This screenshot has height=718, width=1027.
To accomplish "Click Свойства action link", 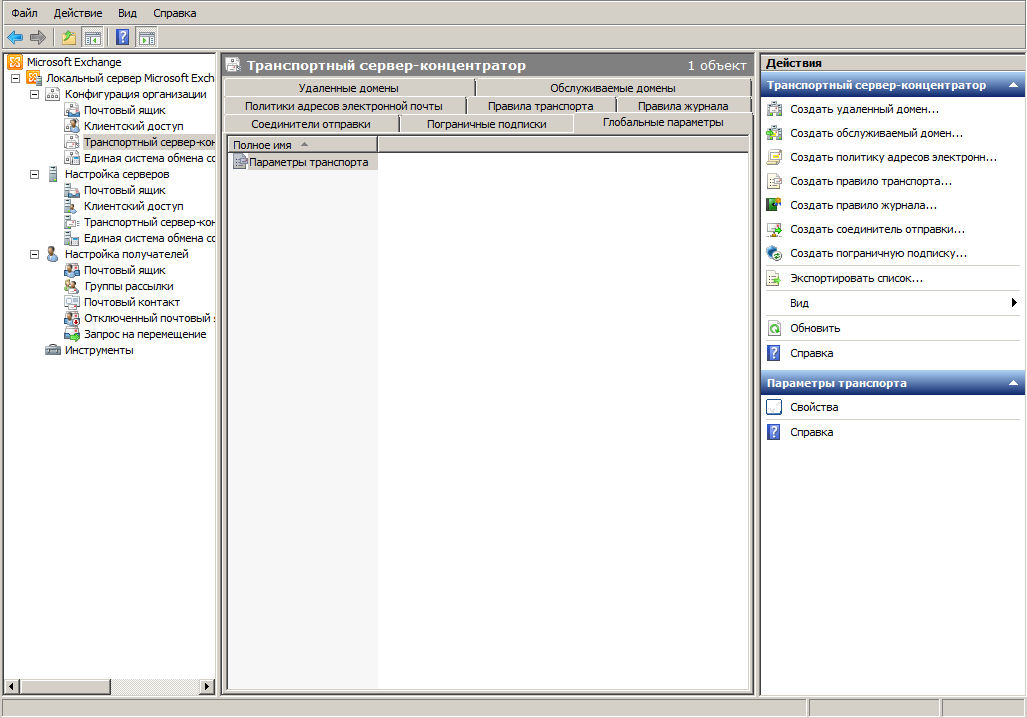I will click(x=814, y=407).
